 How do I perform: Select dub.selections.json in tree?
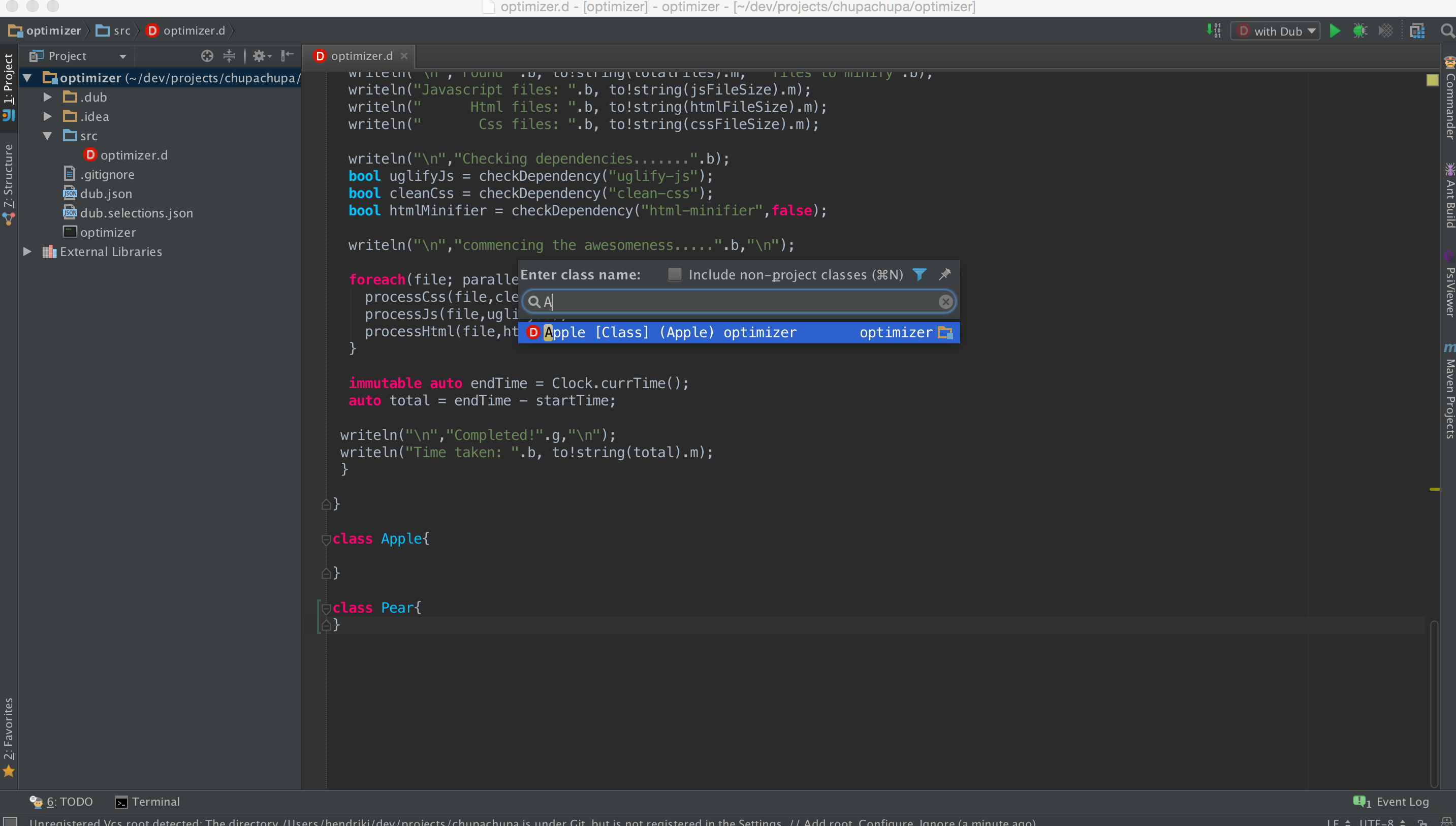128,213
